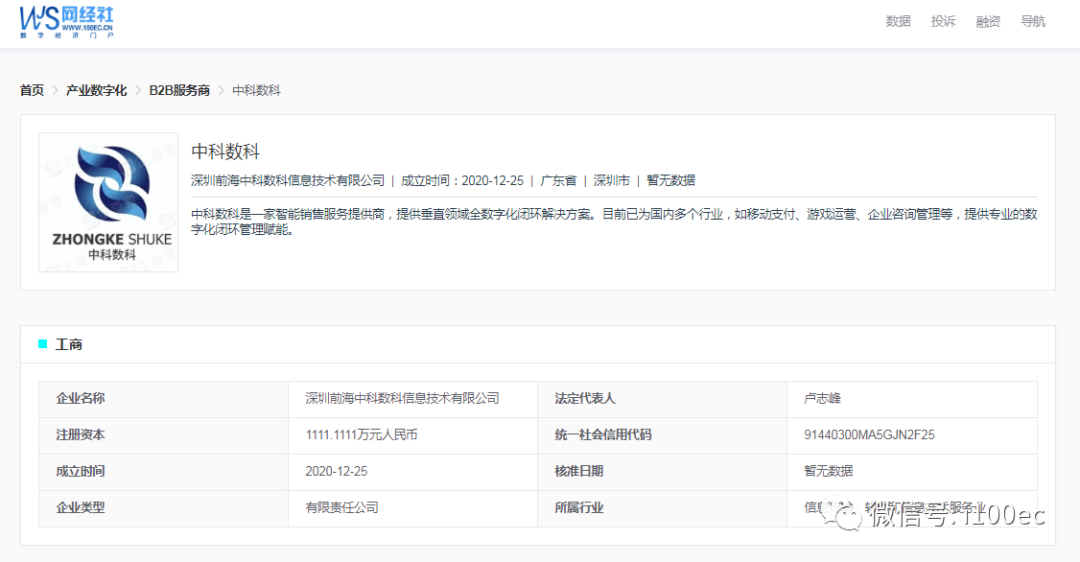View the Zhongke Shuke company logo thumbnail
Screen dimensions: 1080x562
108,202
